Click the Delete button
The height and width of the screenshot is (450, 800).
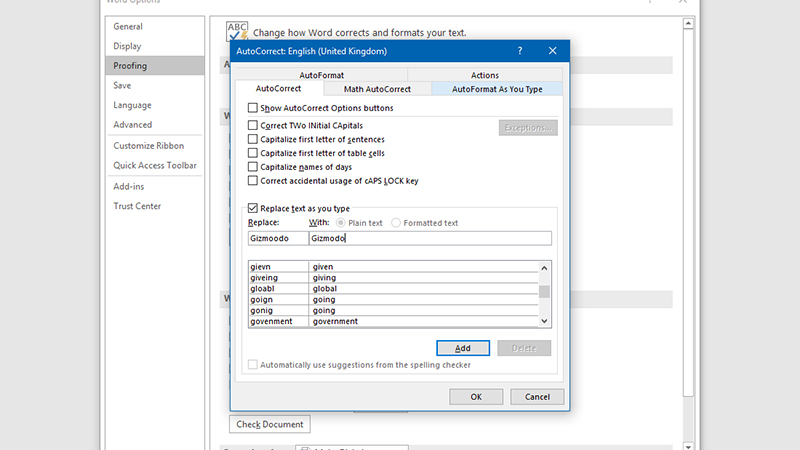click(524, 348)
